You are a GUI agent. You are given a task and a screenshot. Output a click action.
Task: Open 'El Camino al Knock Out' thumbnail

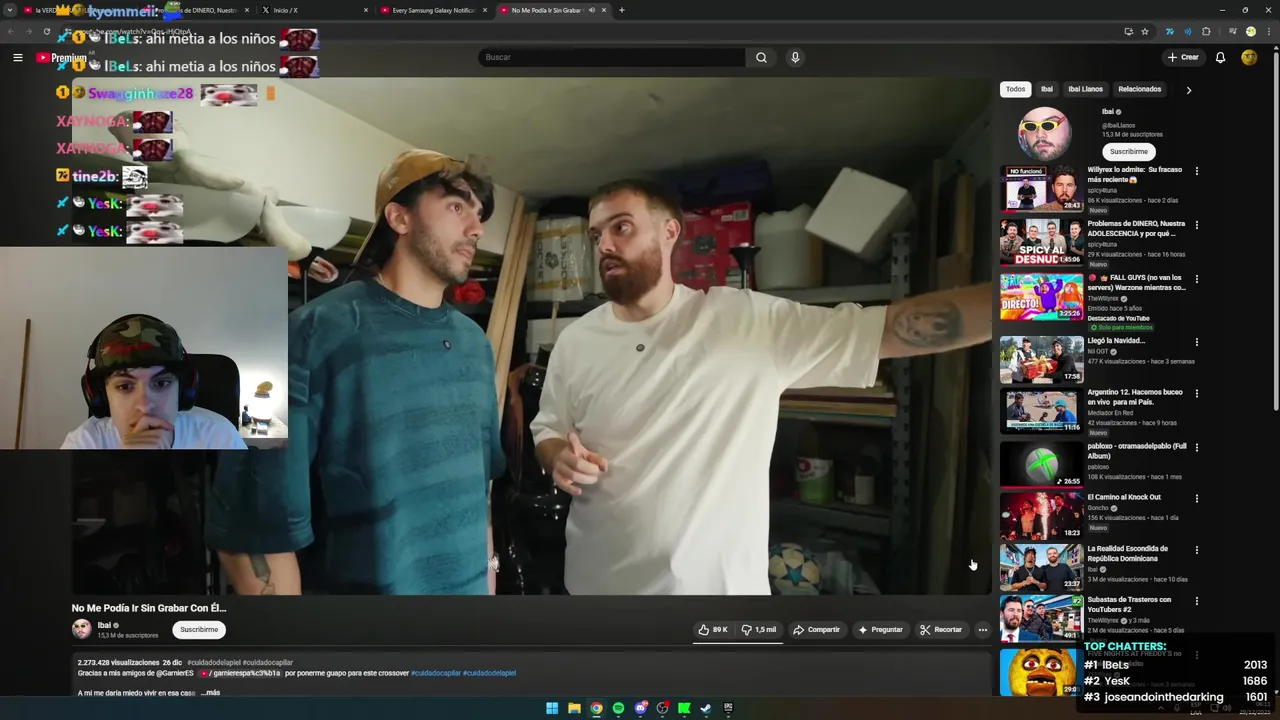click(x=1041, y=515)
